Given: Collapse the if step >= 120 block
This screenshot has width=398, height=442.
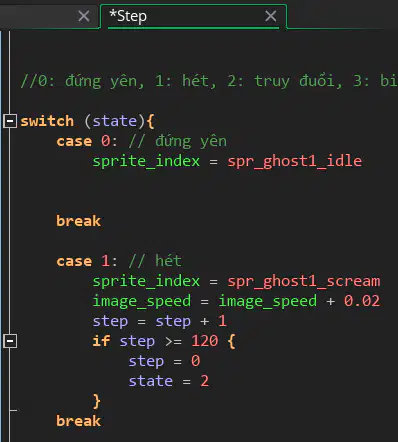Looking at the screenshot, I should point(10,341).
